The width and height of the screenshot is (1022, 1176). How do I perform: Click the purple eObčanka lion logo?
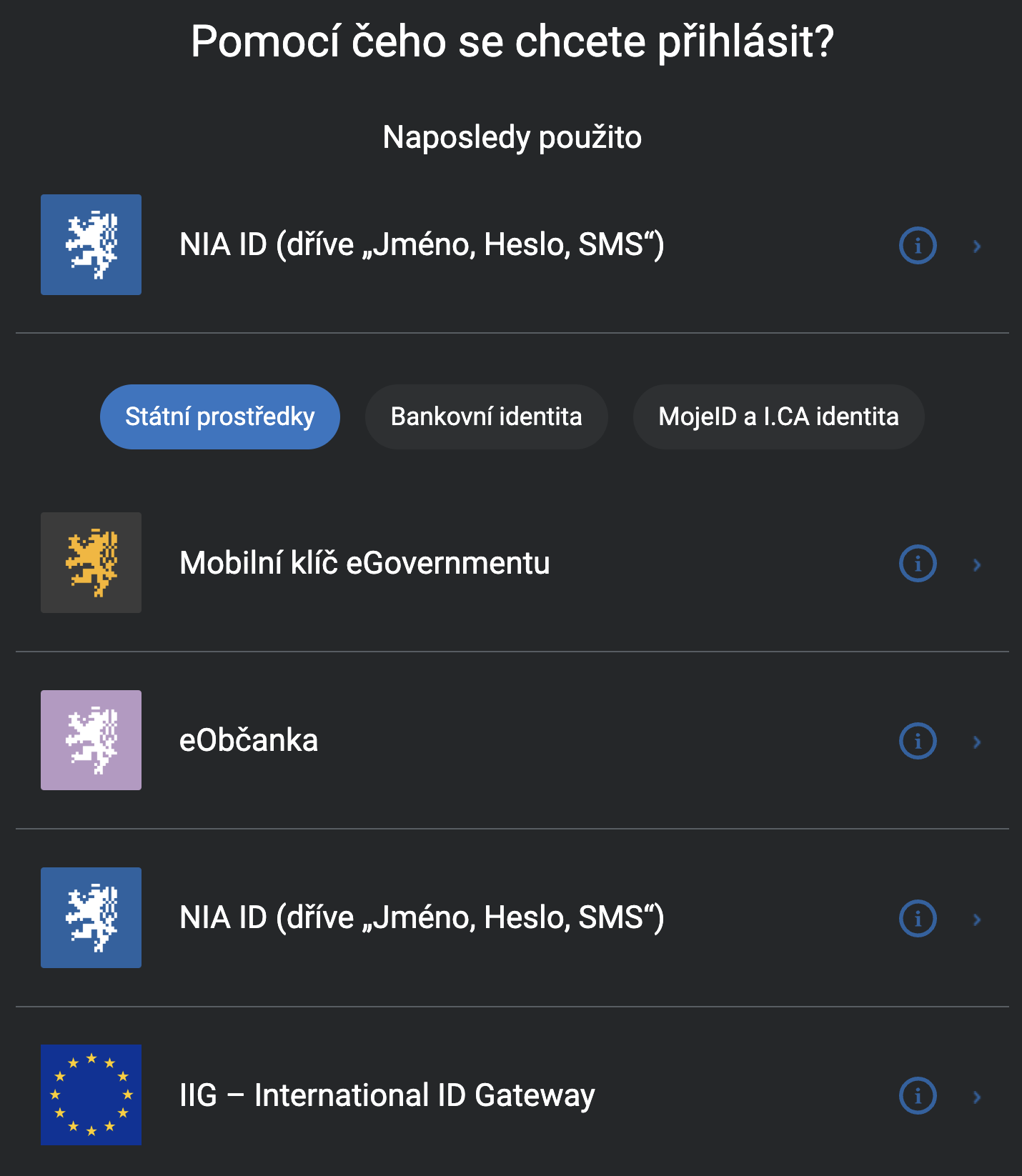click(91, 740)
